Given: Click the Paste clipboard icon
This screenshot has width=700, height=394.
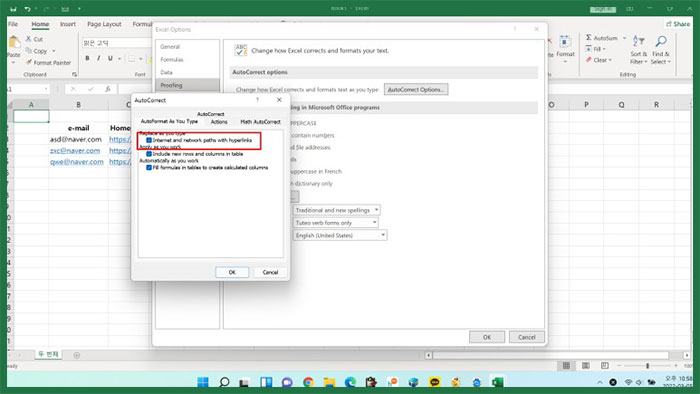Looking at the screenshot, I should 14,42.
